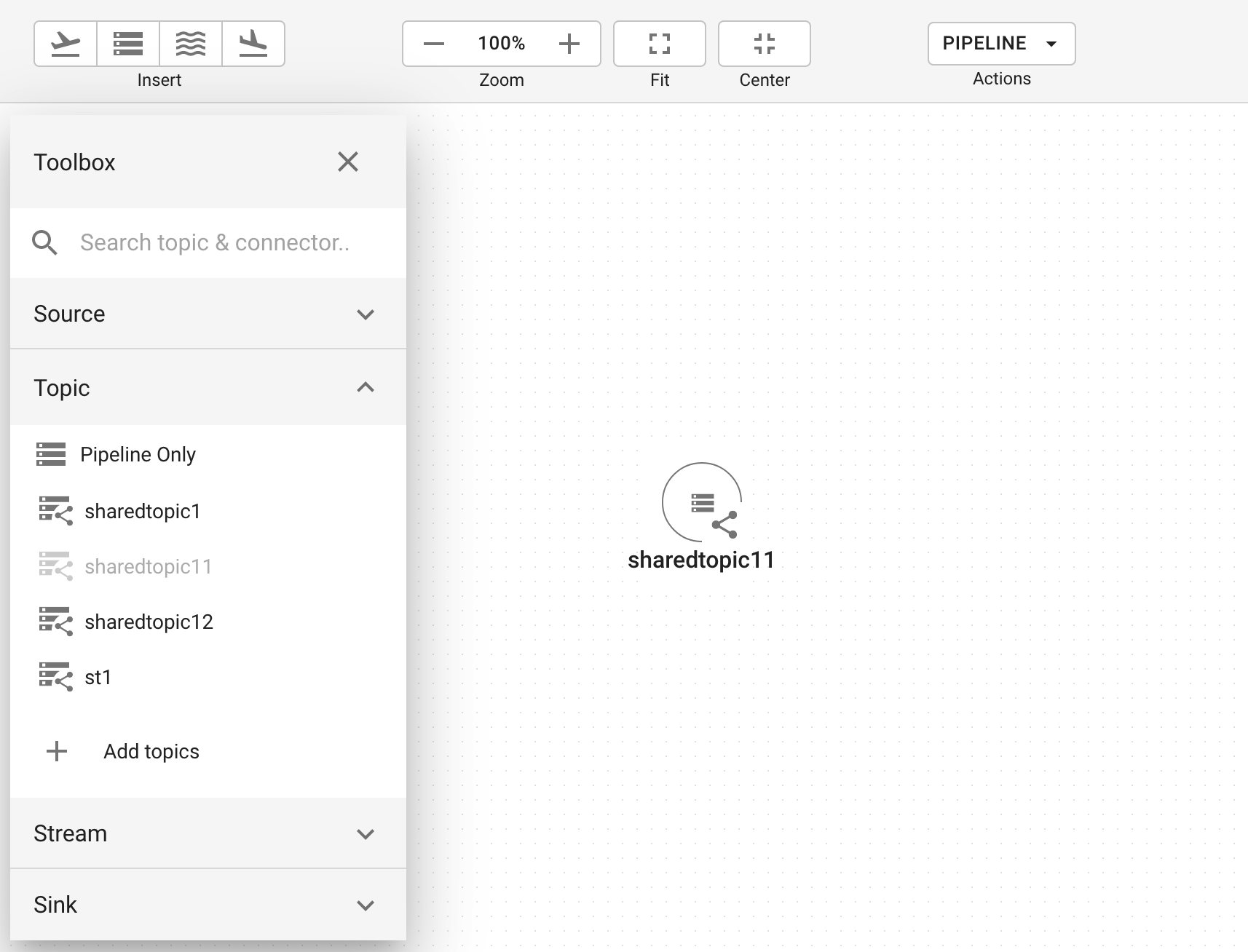Select sharedtopic11 node on the canvas
This screenshot has height=952, width=1248.
tap(702, 502)
